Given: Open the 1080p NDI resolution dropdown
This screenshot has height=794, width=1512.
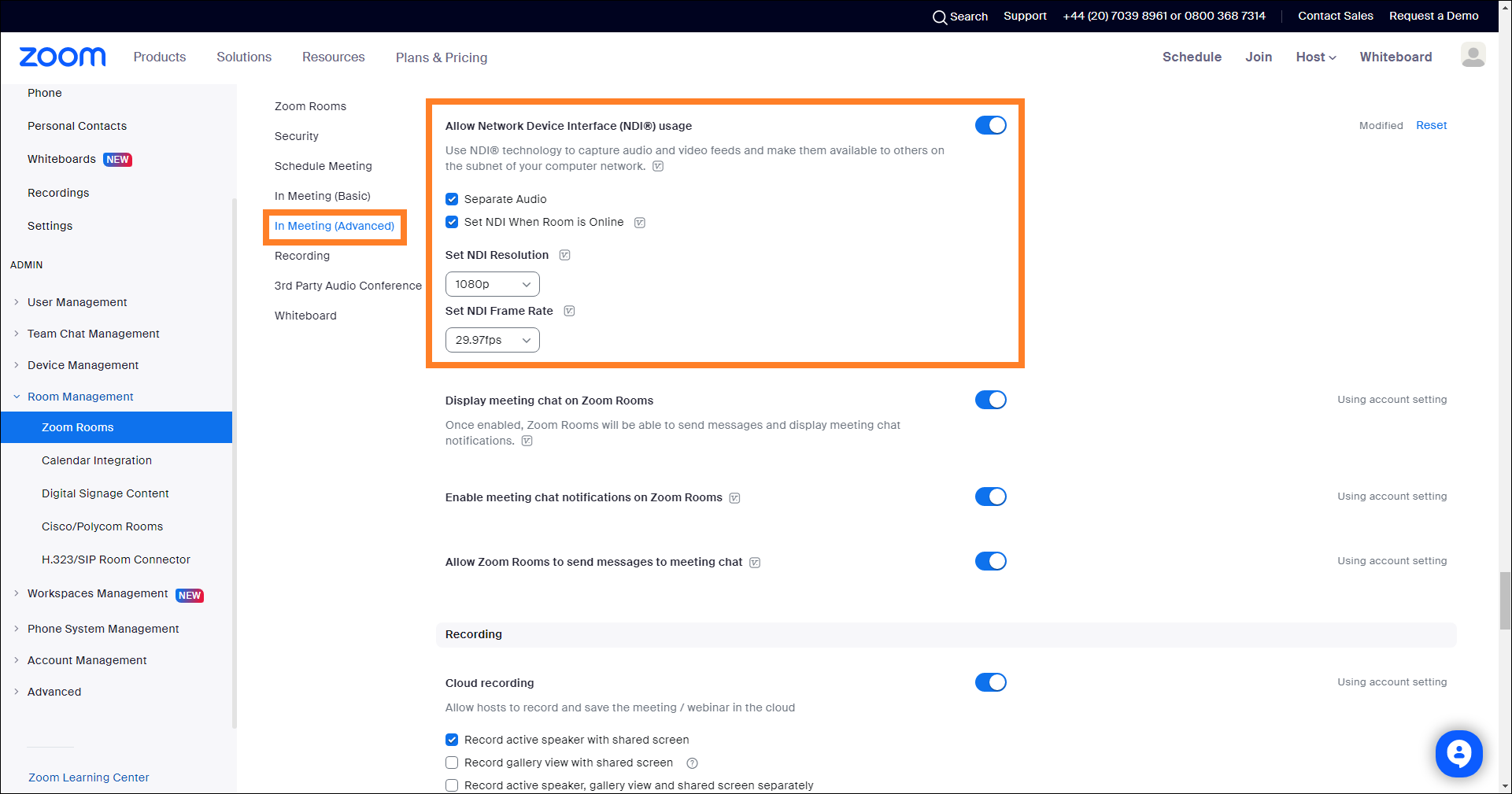Looking at the screenshot, I should click(x=492, y=284).
